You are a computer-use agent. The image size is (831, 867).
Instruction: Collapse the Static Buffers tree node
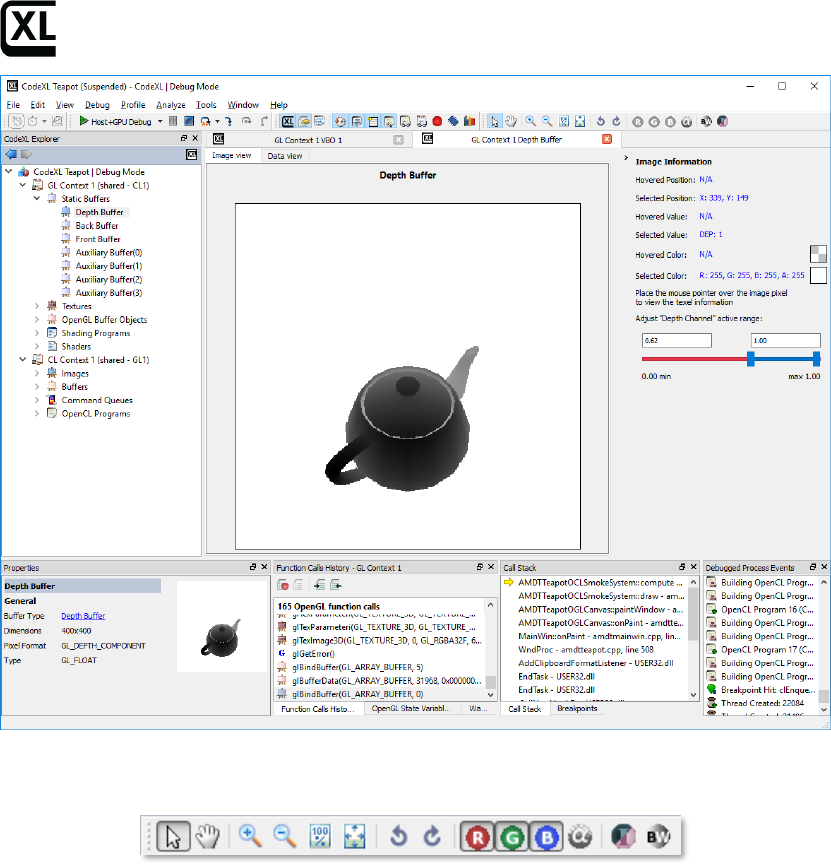(37, 199)
